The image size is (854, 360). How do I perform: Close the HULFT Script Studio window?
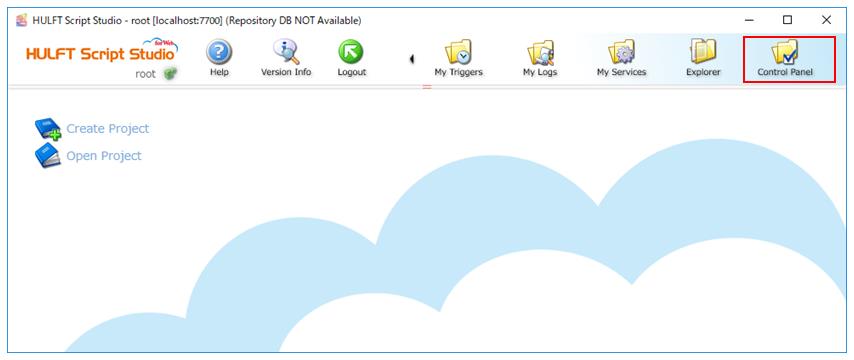(x=826, y=21)
